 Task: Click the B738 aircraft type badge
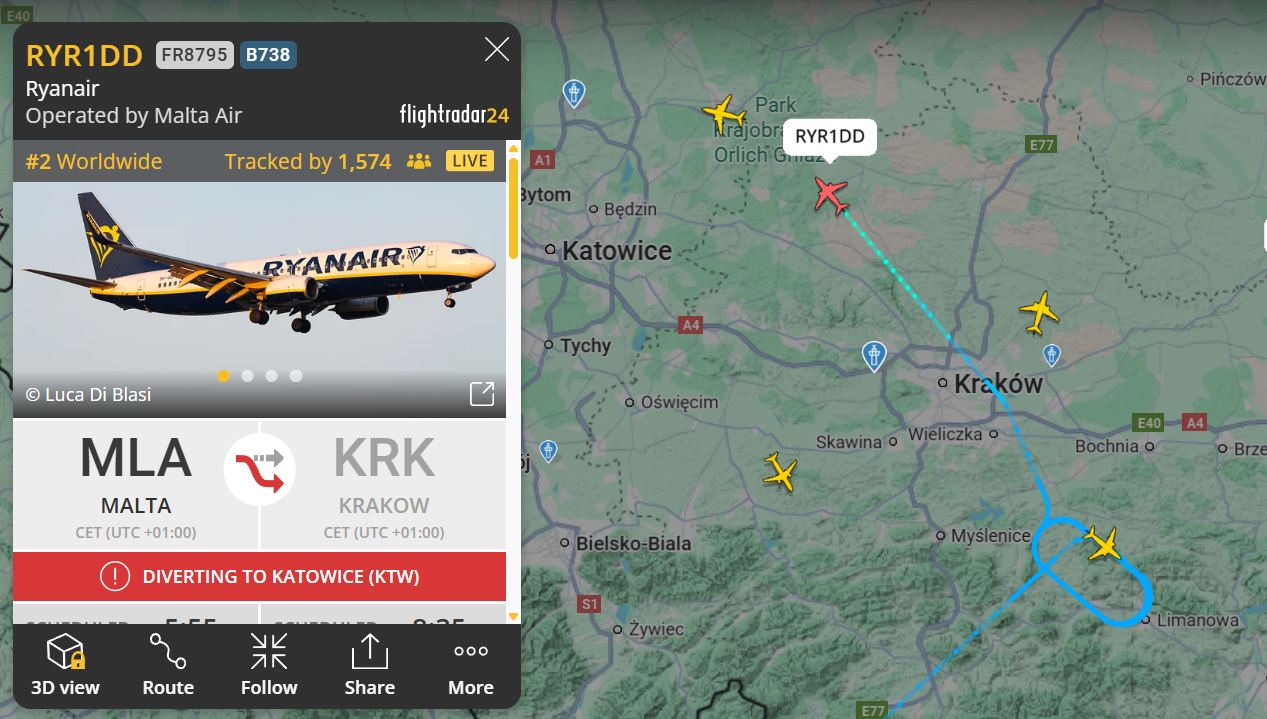[268, 55]
